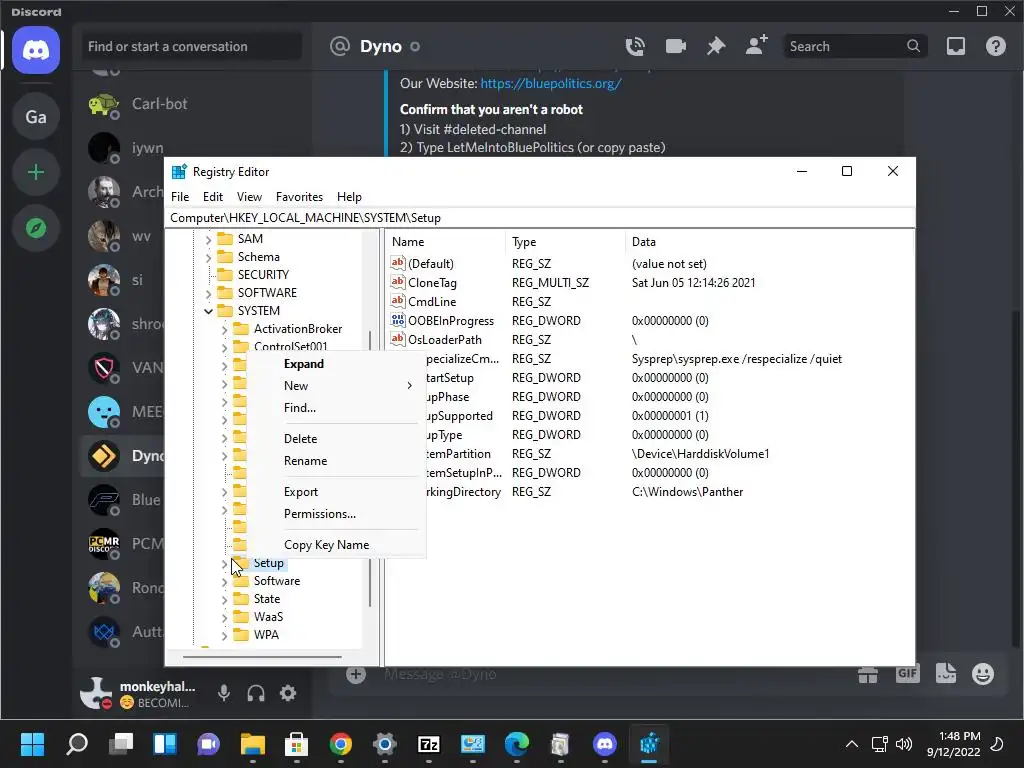The image size is (1024, 768).
Task: Open emoji picker in Discord
Action: 983,673
